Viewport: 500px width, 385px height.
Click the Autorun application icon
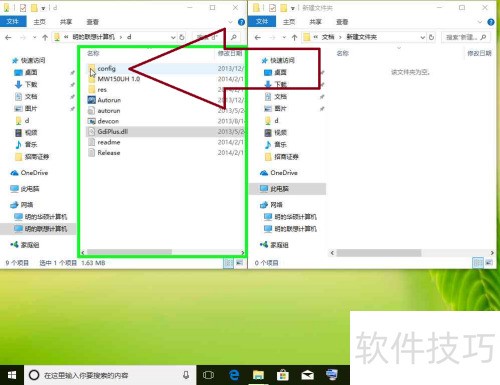[x=92, y=100]
